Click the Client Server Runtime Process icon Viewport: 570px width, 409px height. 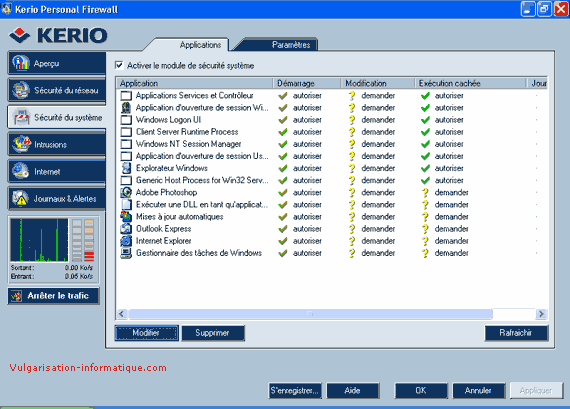pyautogui.click(x=126, y=132)
